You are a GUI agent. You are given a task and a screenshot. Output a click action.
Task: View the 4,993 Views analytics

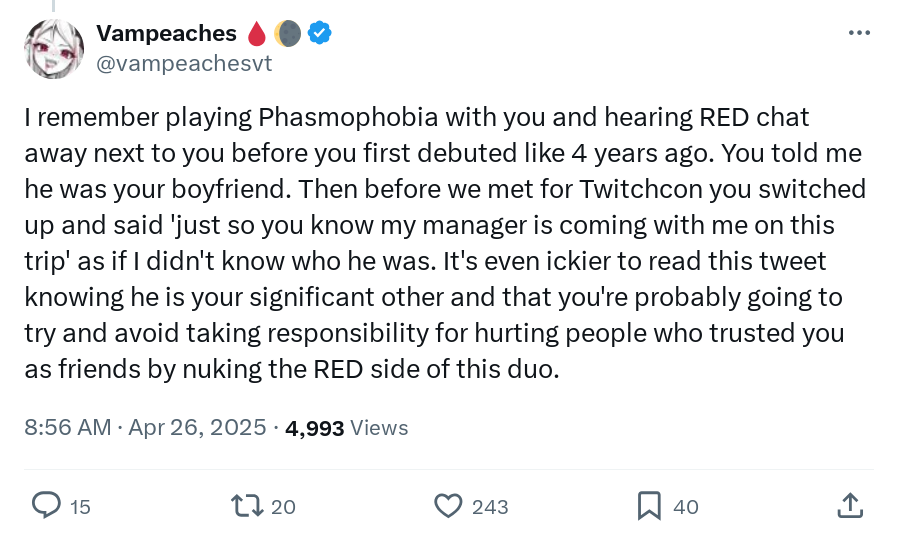pyautogui.click(x=347, y=428)
